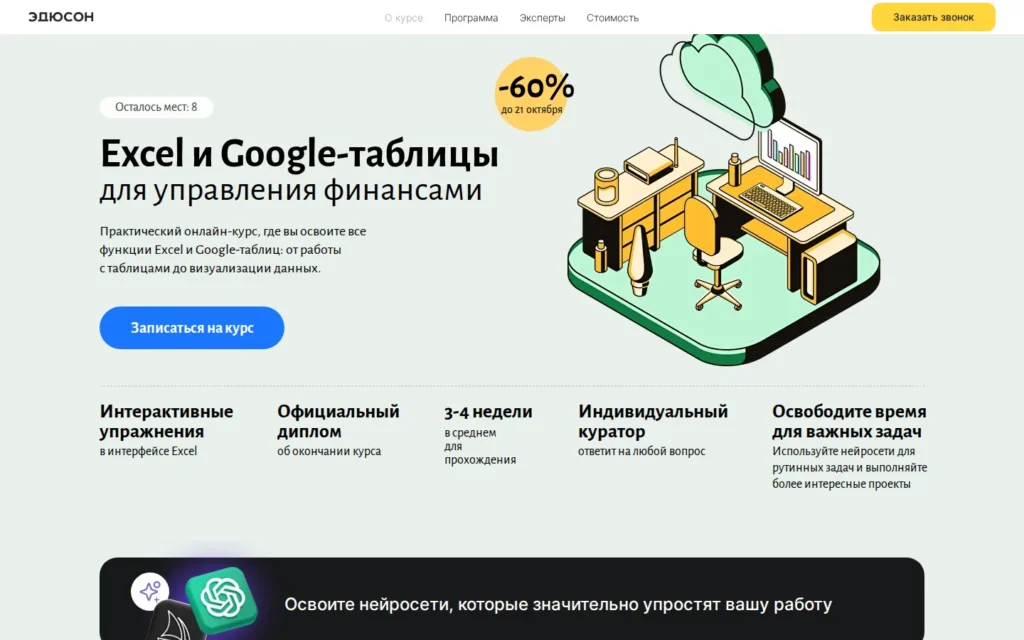Viewport: 1024px width, 640px height.
Task: Click the Записаться на курс button
Action: pos(192,328)
